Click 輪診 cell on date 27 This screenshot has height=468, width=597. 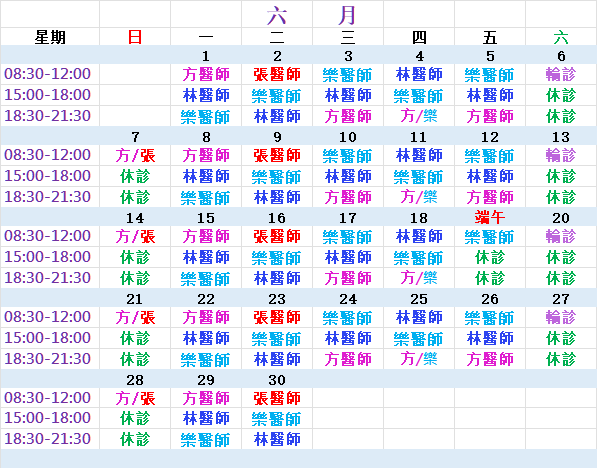click(x=561, y=317)
